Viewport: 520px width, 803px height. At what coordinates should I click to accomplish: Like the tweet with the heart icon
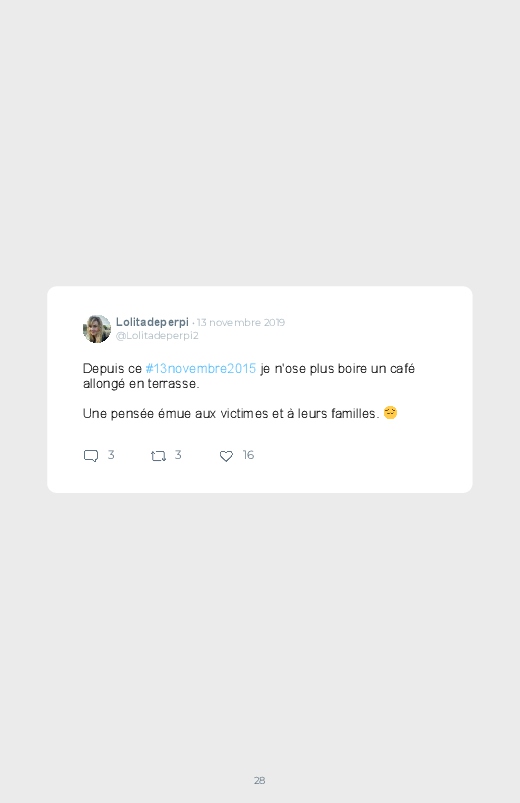click(x=226, y=456)
